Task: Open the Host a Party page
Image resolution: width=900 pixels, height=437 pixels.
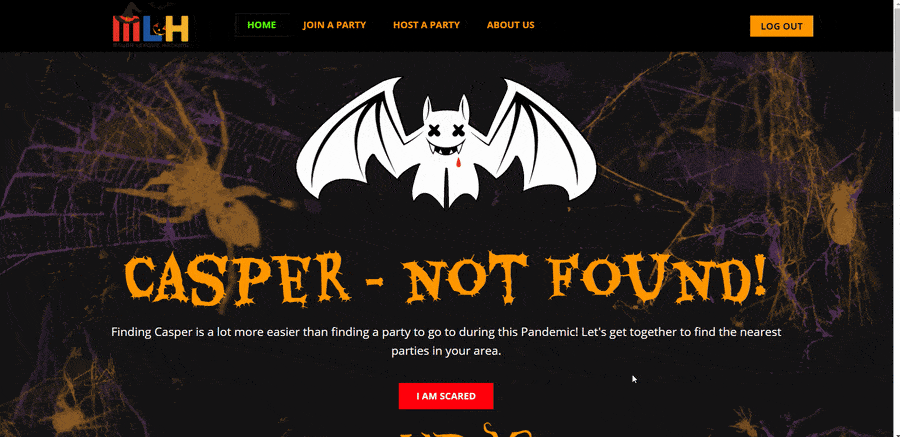Action: (x=426, y=25)
